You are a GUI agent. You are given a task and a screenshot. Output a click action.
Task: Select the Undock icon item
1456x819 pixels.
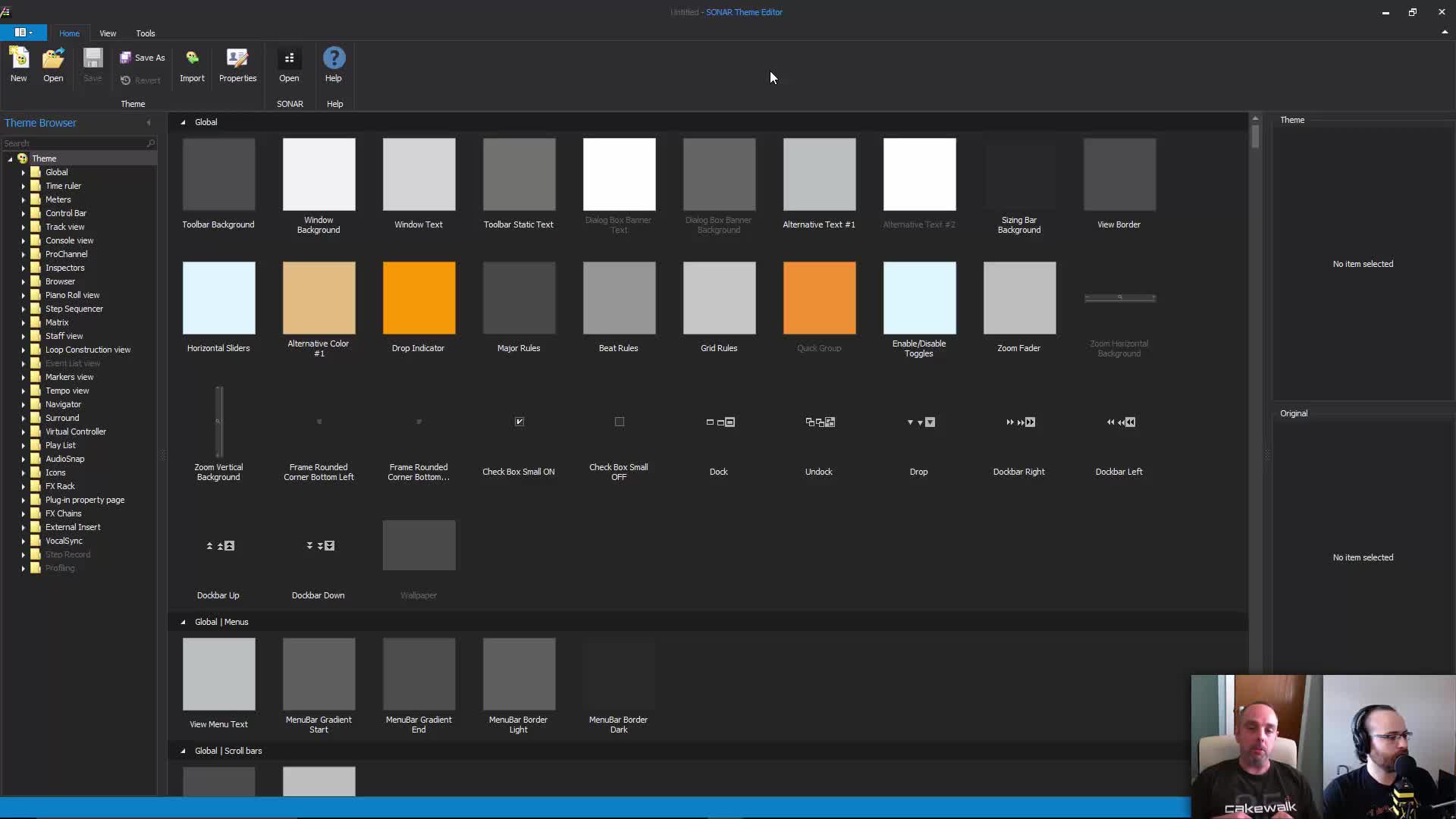coord(819,422)
